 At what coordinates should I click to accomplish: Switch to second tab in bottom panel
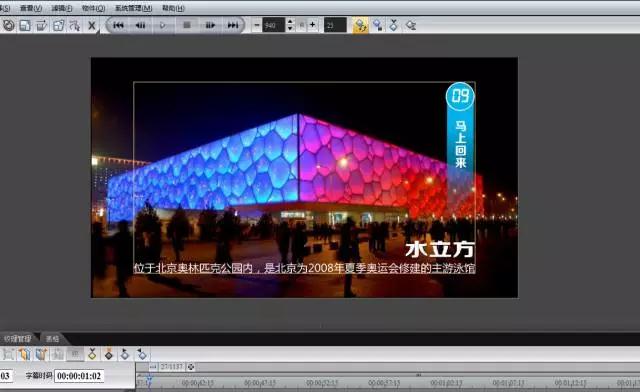(x=52, y=339)
